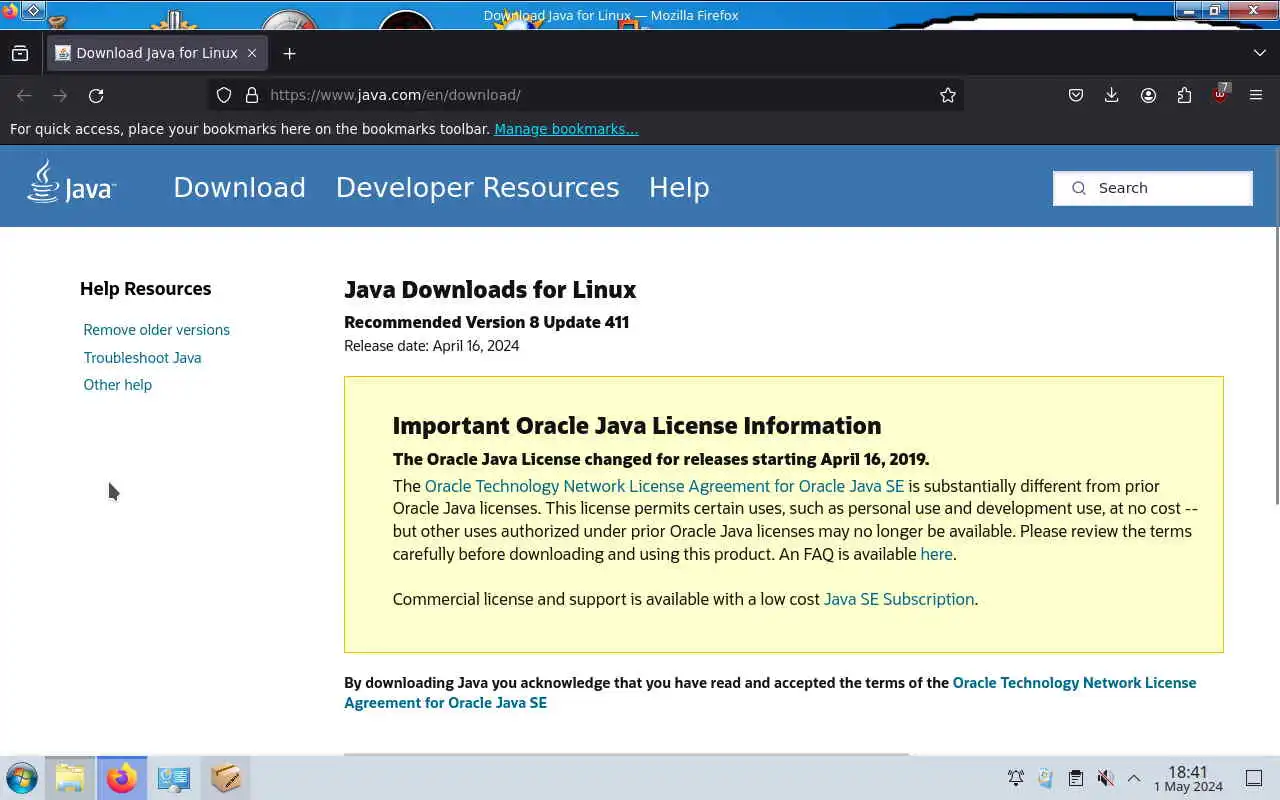
Task: Open the Manage bookmarks link
Action: click(566, 129)
